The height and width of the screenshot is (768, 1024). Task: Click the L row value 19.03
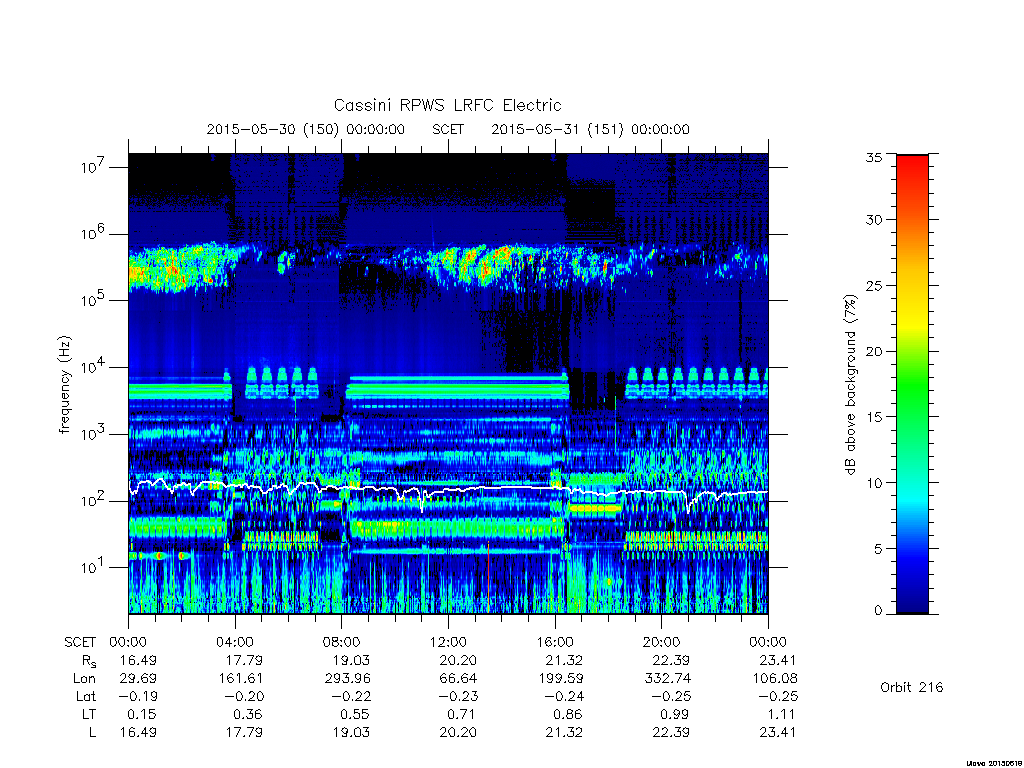[x=351, y=732]
